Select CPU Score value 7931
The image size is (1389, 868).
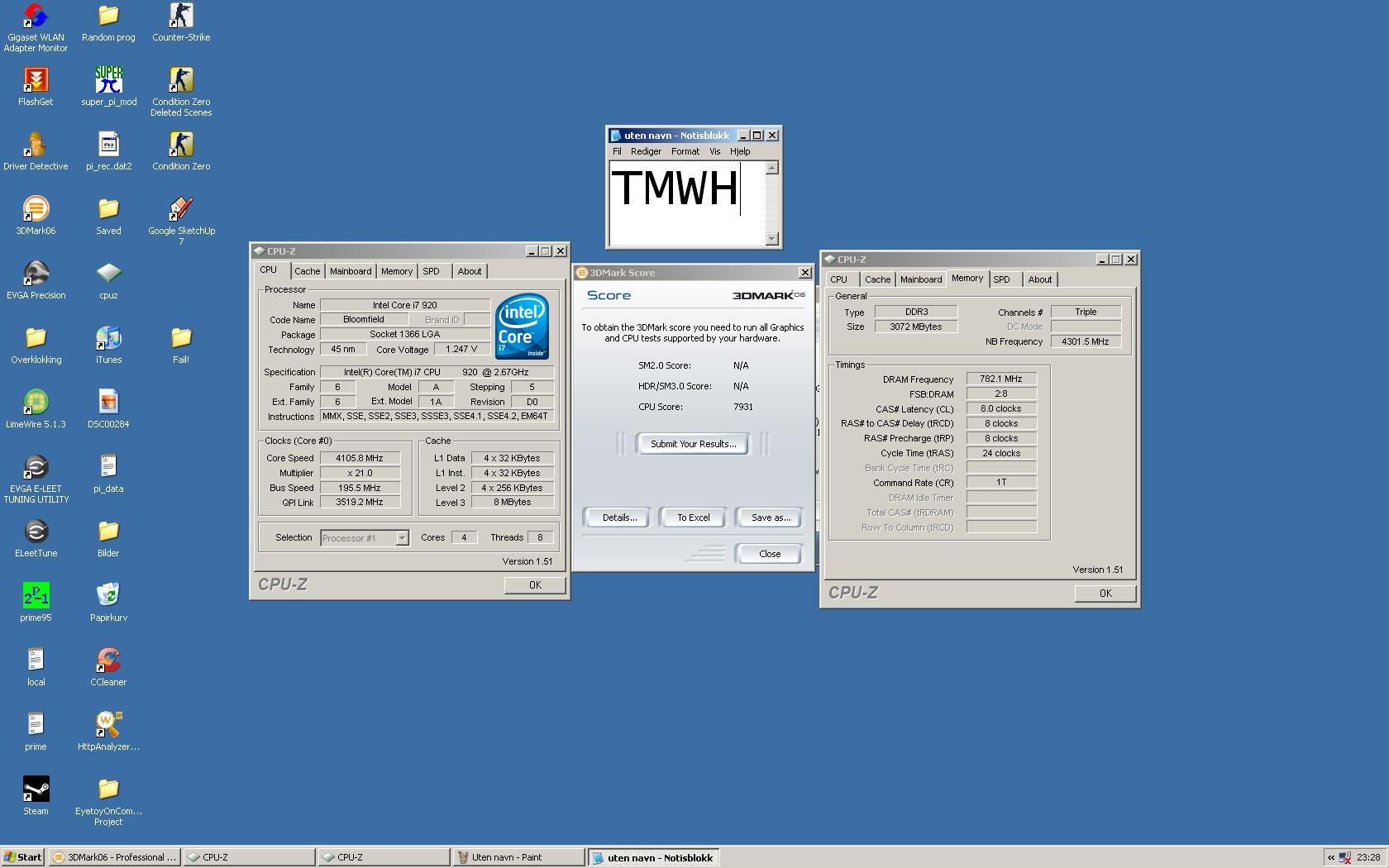[742, 407]
